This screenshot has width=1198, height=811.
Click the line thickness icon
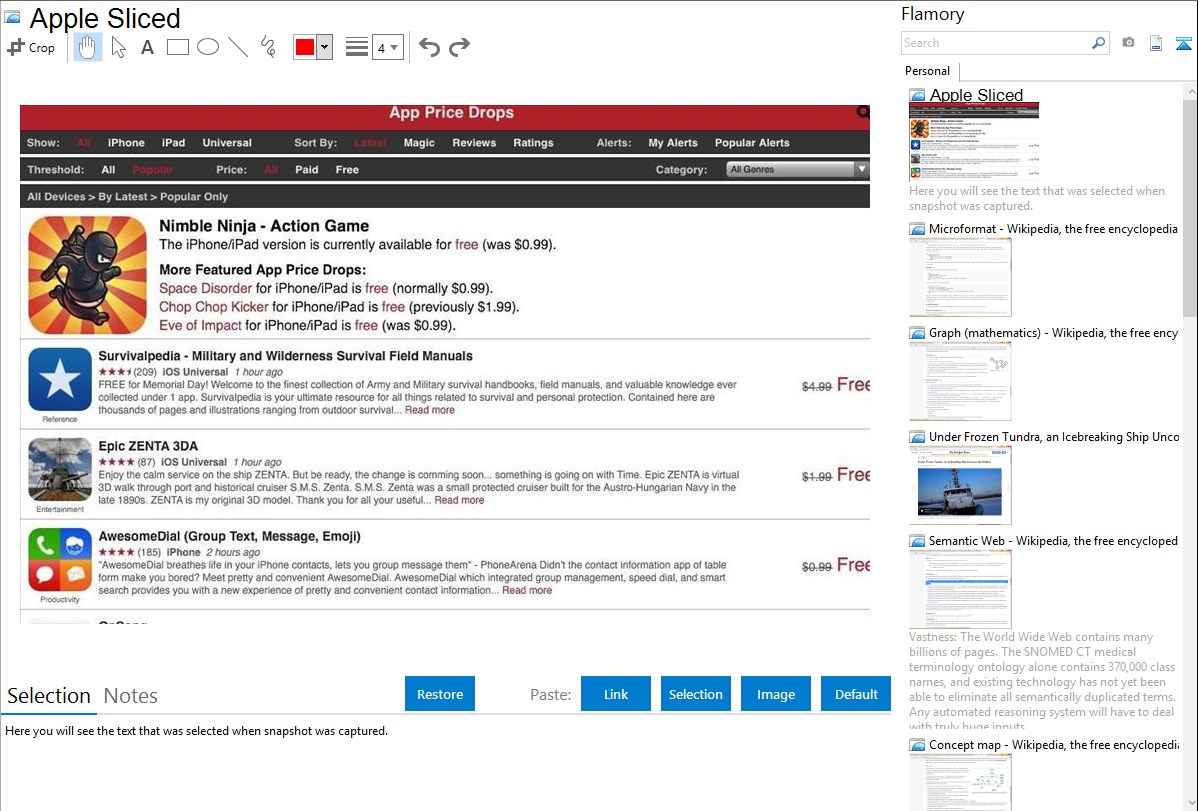357,47
